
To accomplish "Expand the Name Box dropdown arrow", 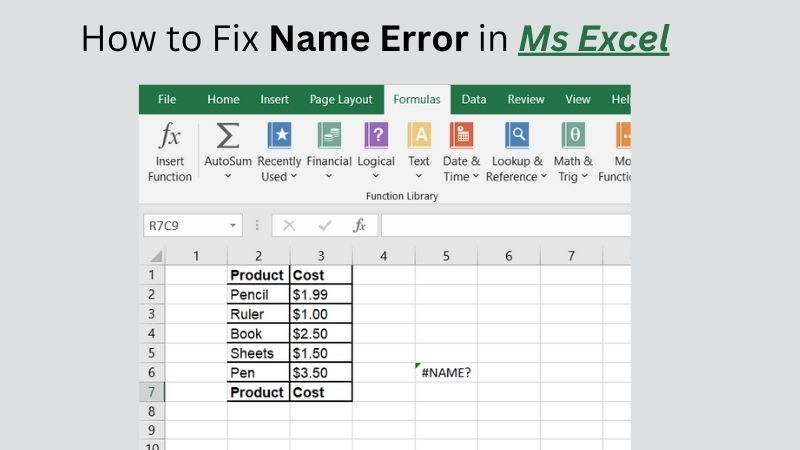I will (233, 226).
